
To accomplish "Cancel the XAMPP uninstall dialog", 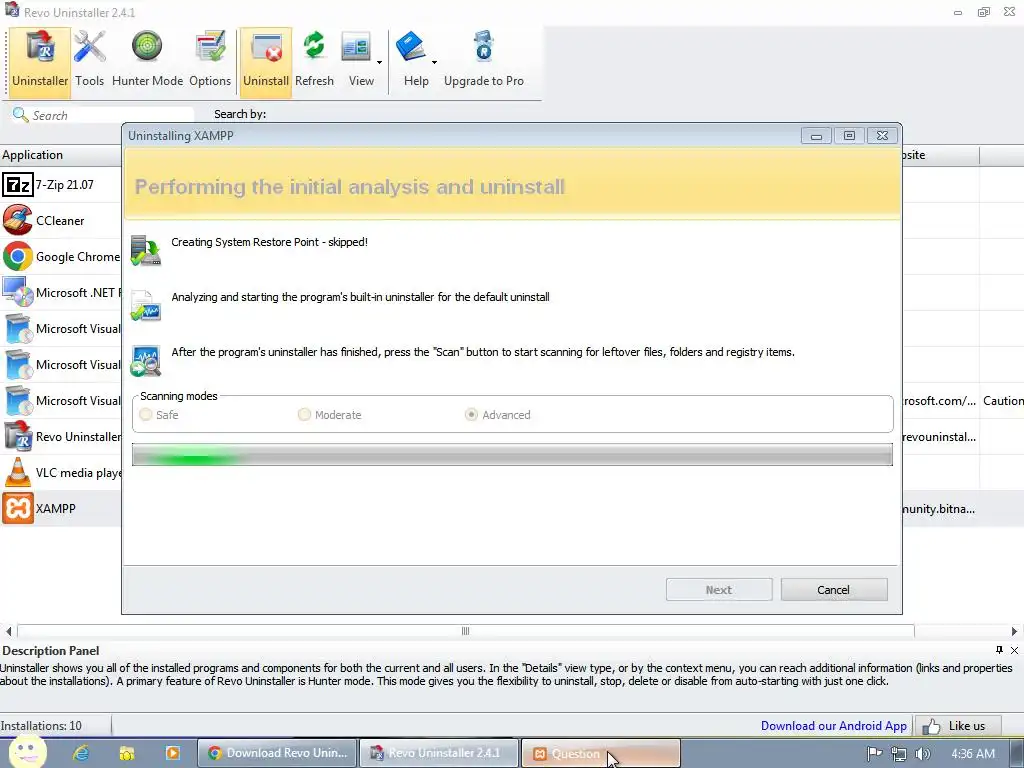I will (834, 590).
